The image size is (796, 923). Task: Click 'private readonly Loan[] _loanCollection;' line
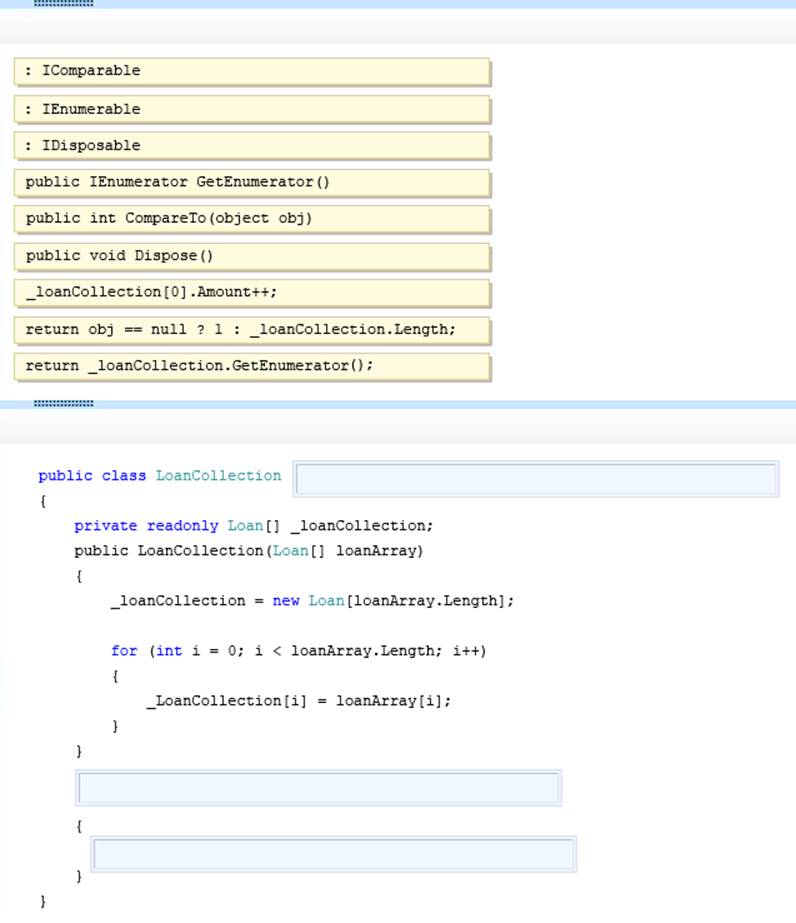click(254, 526)
